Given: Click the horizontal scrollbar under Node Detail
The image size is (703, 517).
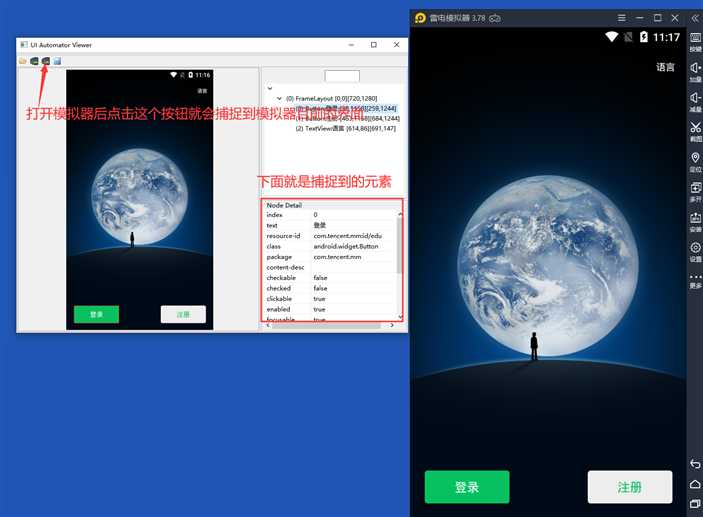Looking at the screenshot, I should click(x=326, y=325).
